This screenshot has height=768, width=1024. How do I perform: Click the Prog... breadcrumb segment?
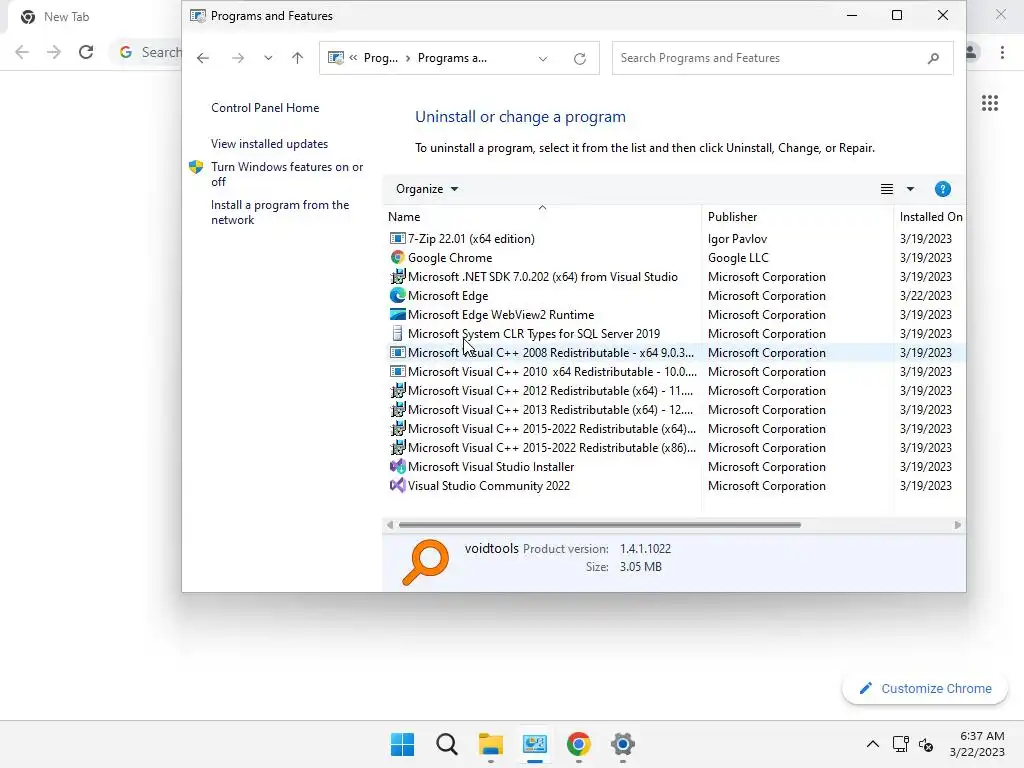[381, 58]
